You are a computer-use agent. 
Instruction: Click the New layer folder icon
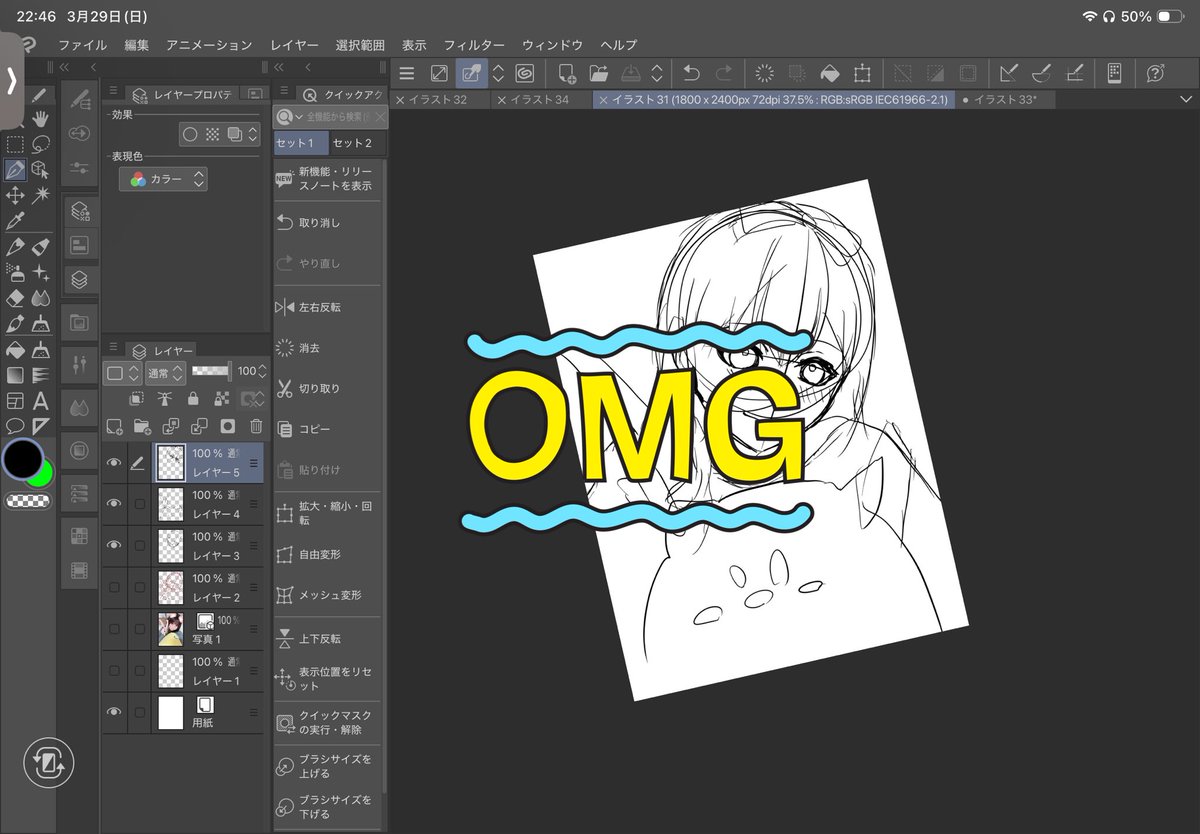point(141,426)
